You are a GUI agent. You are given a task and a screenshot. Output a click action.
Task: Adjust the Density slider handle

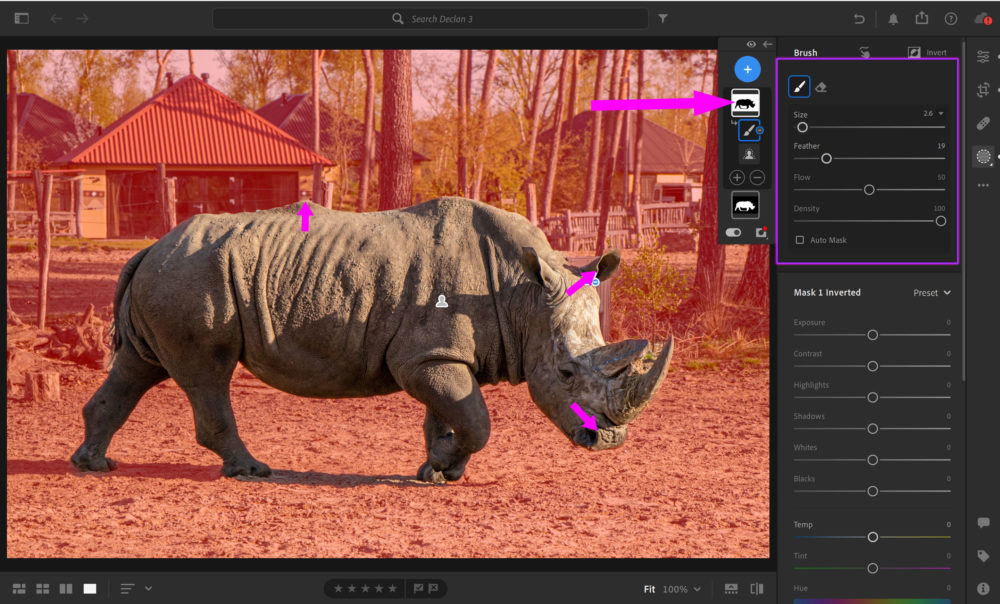tap(941, 221)
